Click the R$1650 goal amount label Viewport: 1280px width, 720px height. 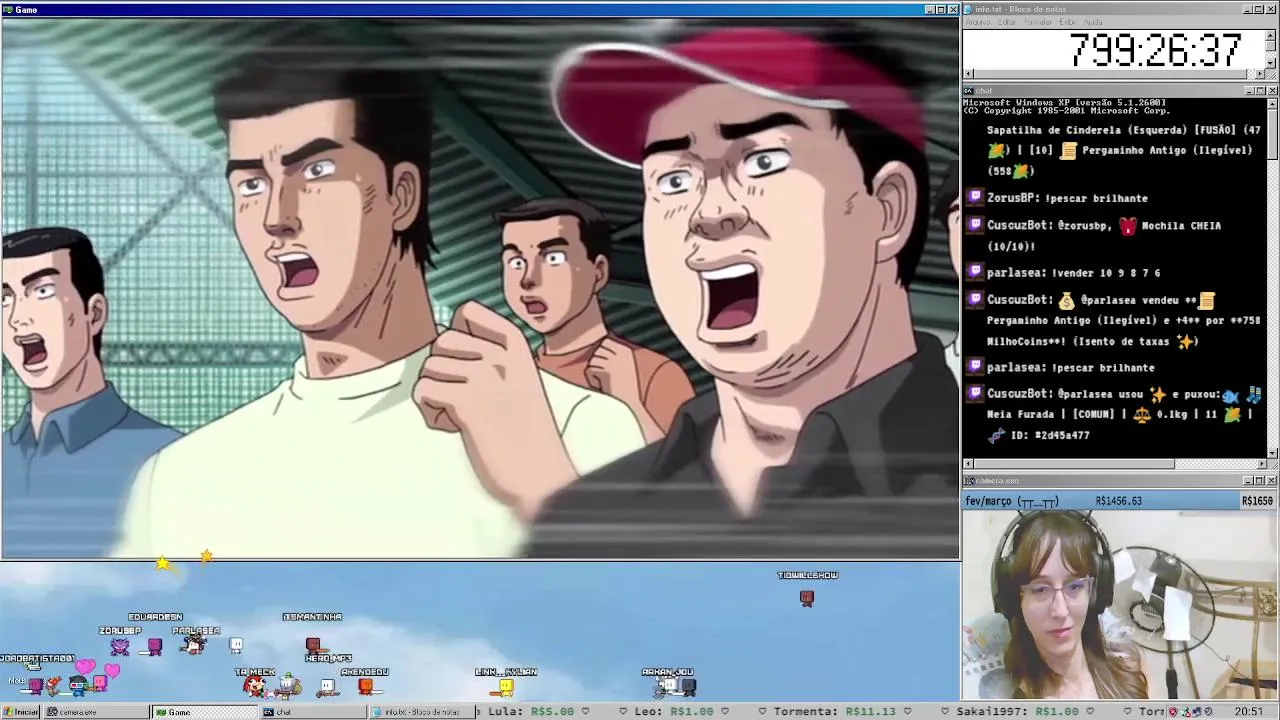1257,501
